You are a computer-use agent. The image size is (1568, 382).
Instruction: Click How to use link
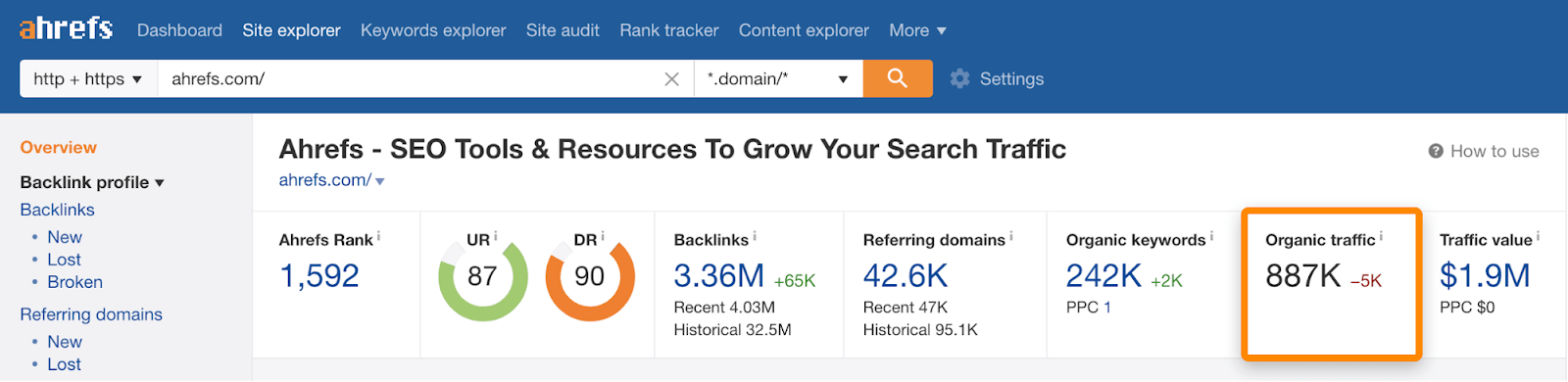coord(1494,151)
